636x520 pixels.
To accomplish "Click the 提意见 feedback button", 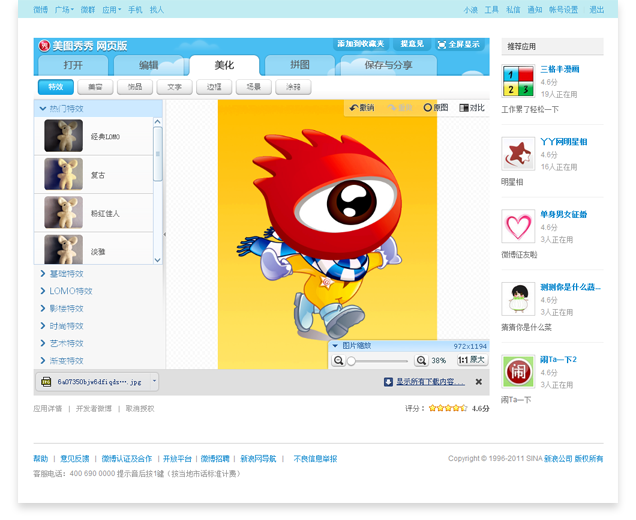I will [412, 44].
